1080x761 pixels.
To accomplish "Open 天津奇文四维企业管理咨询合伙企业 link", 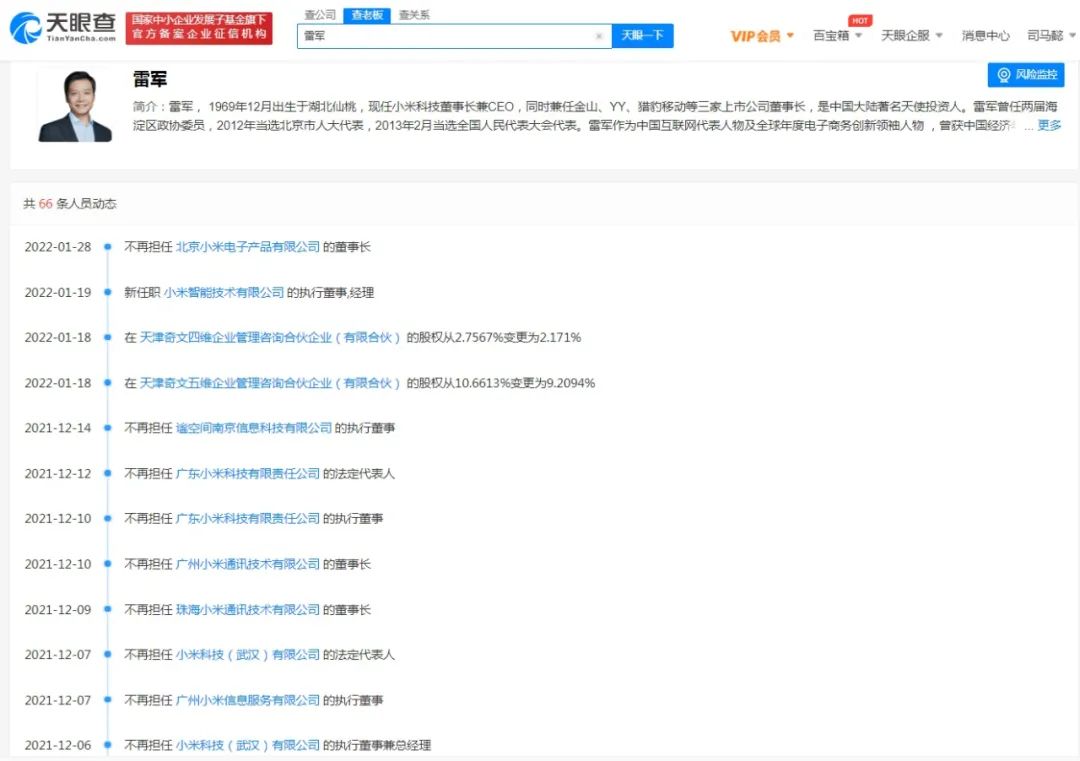I will [x=270, y=337].
